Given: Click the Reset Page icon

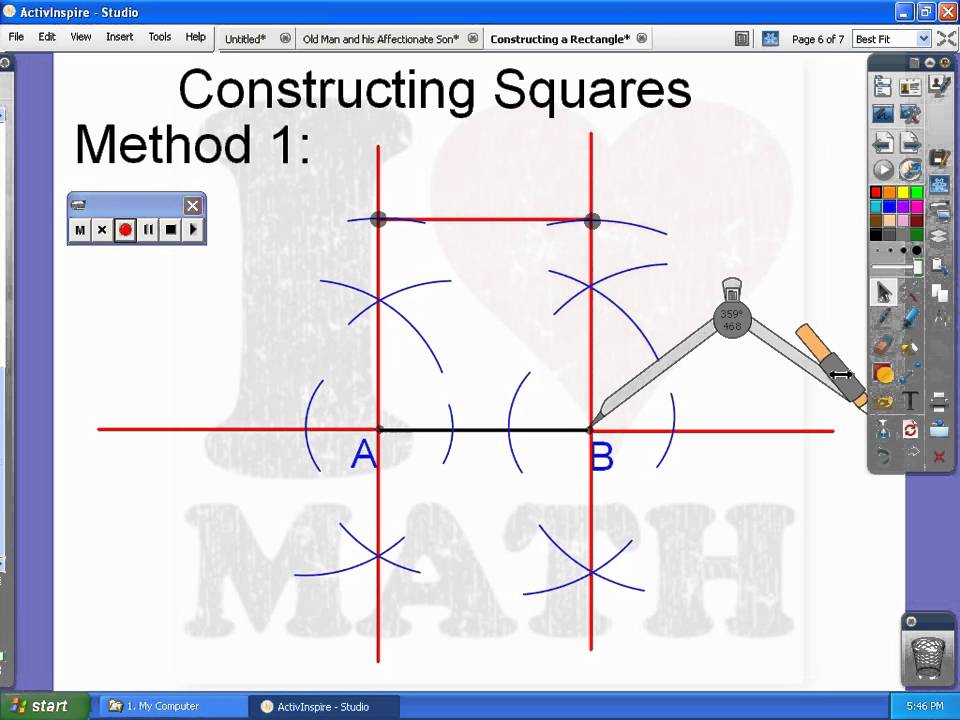Looking at the screenshot, I should (x=910, y=429).
